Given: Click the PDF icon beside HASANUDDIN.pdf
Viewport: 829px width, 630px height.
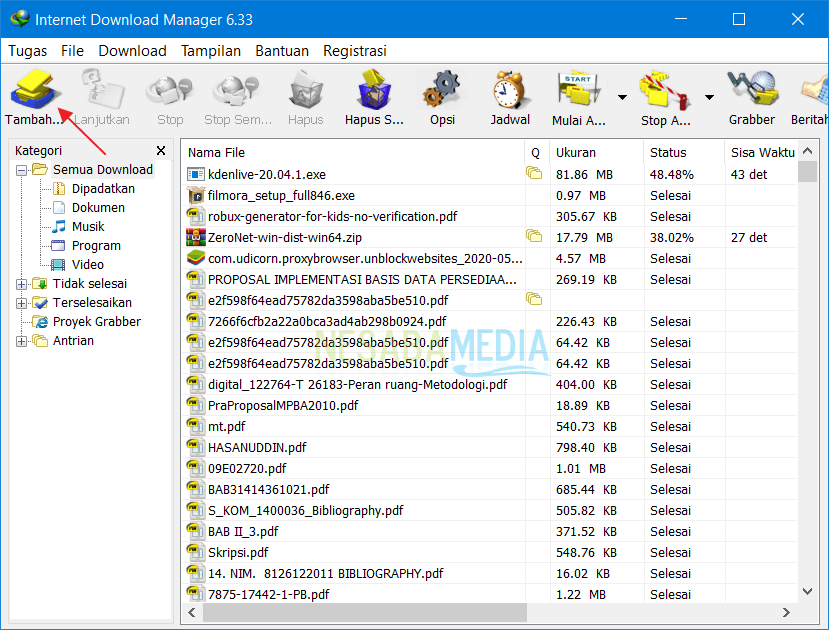Looking at the screenshot, I should point(196,447).
